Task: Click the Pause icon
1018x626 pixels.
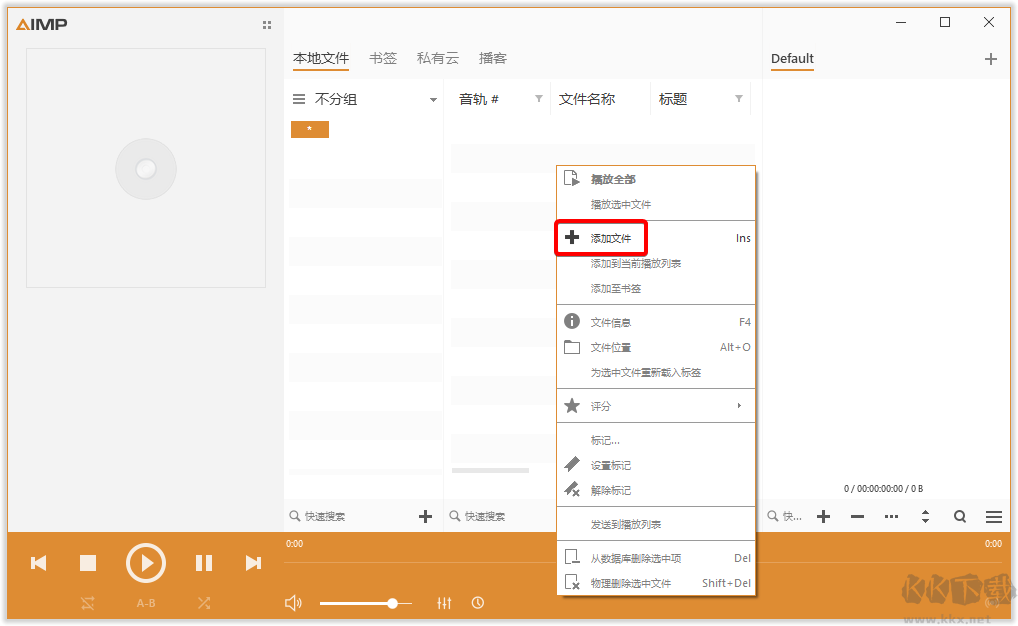Action: tap(203, 563)
